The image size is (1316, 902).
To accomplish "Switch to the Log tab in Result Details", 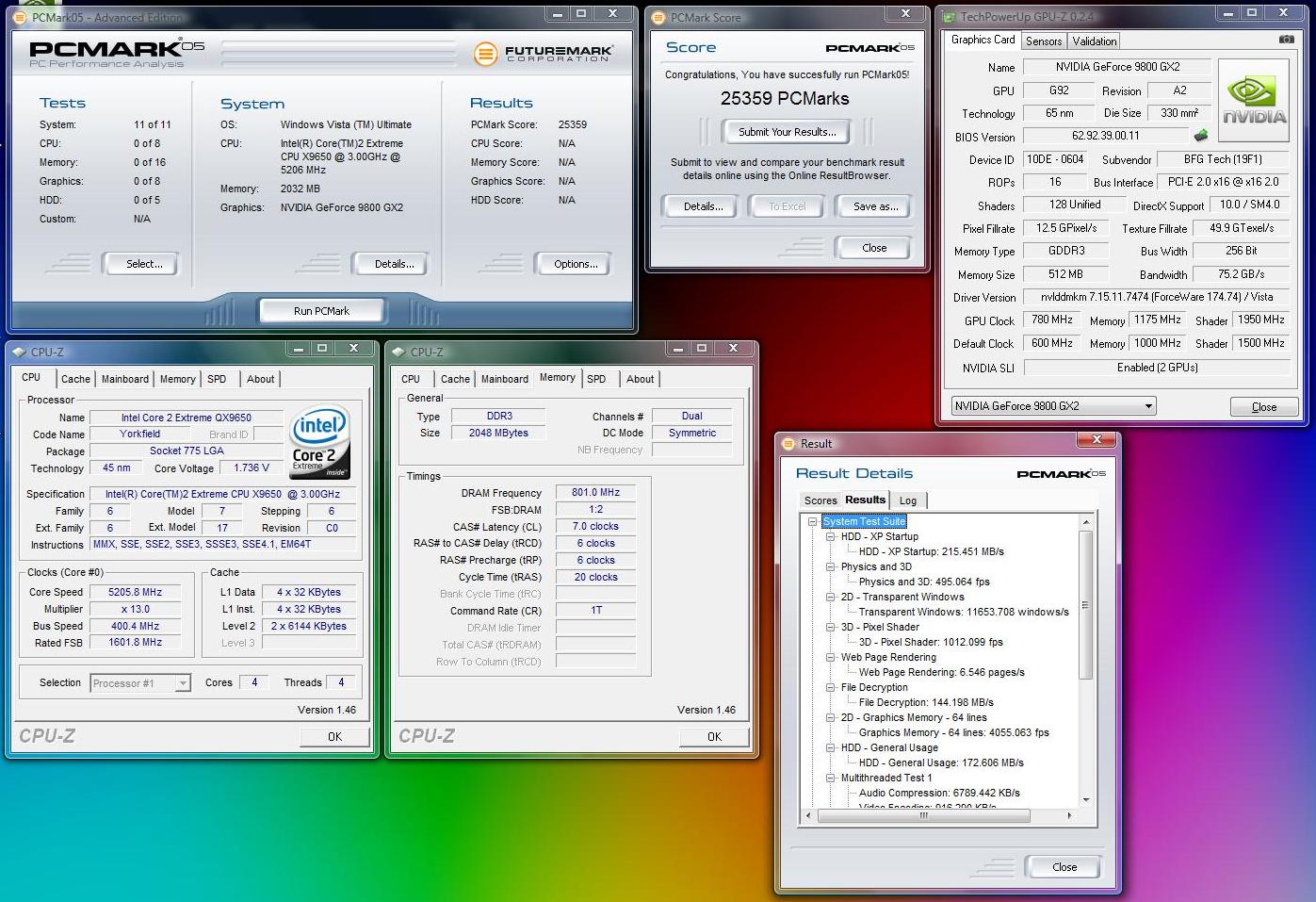I will 908,500.
